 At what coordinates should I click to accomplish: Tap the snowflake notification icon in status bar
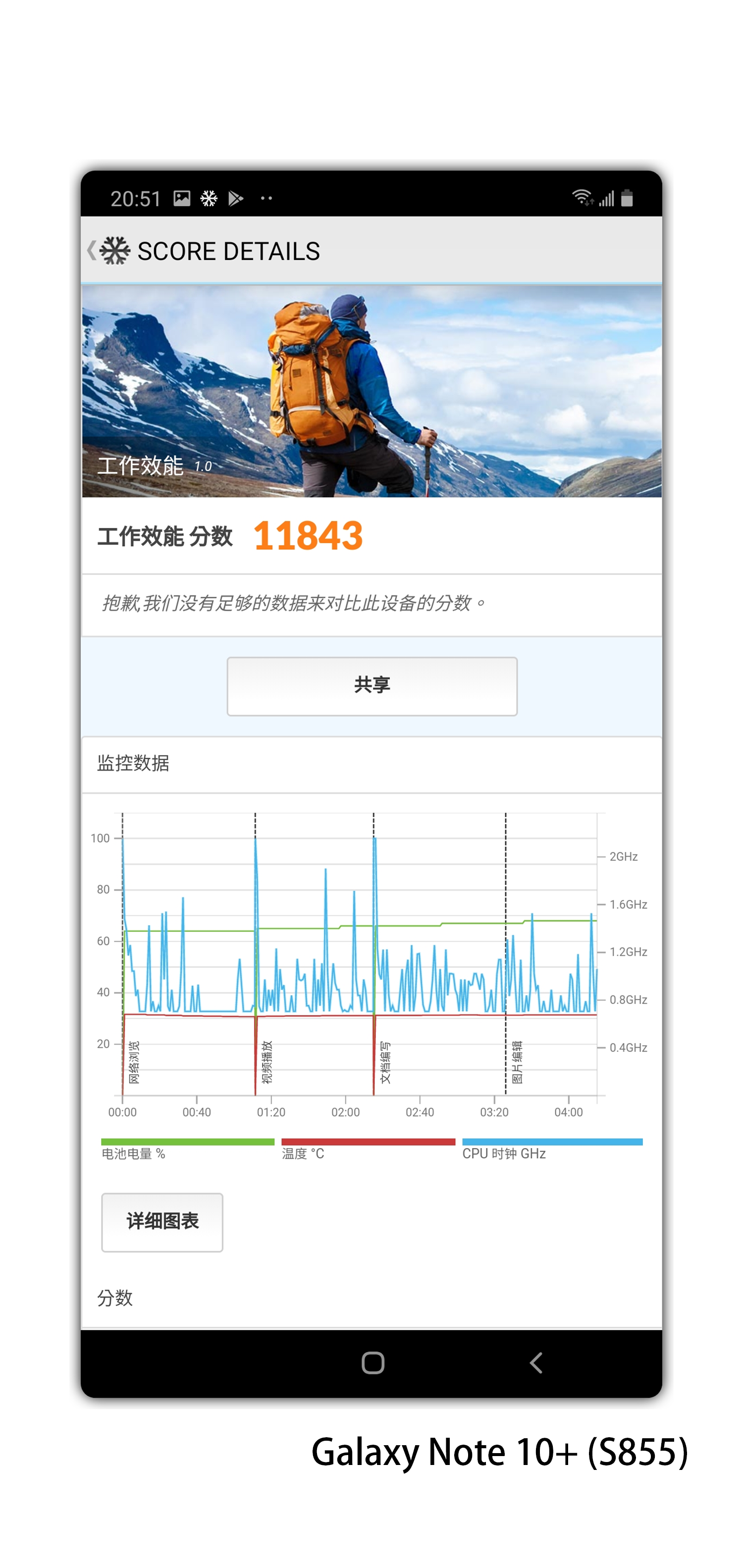[x=209, y=199]
